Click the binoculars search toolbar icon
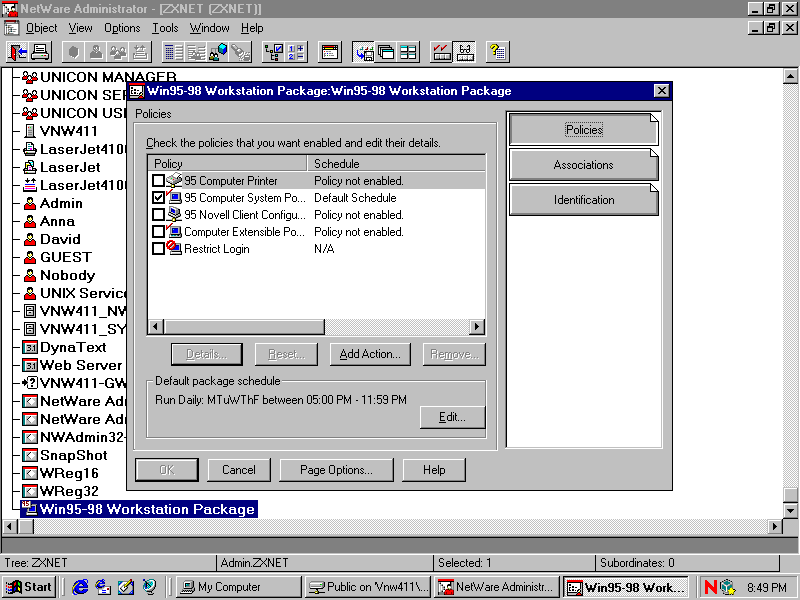The width and height of the screenshot is (800, 600). point(240,52)
